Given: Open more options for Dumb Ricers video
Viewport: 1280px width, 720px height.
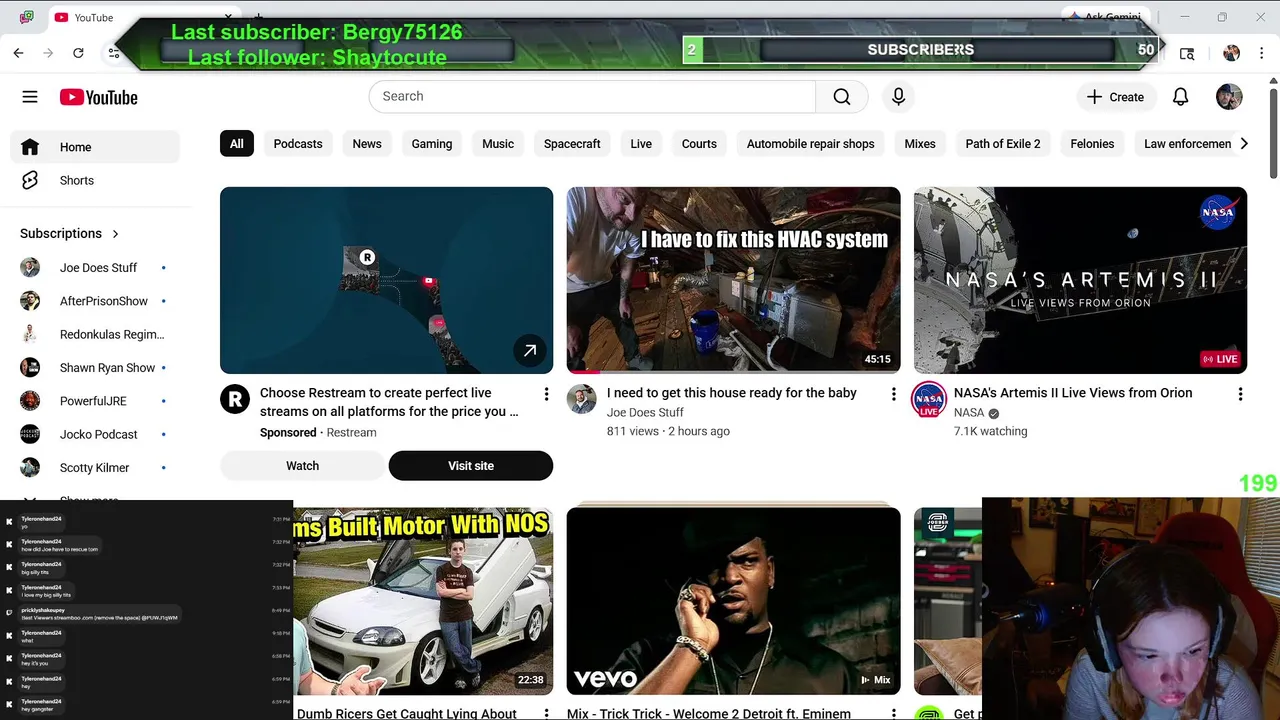Looking at the screenshot, I should [546, 713].
